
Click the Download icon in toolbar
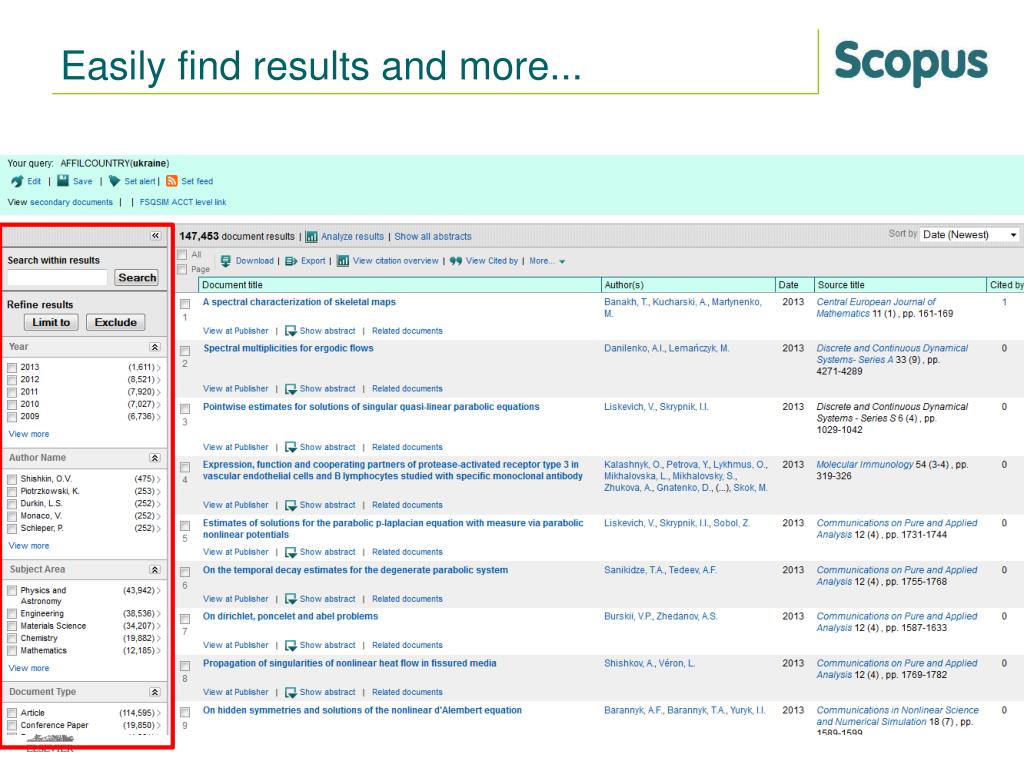(x=225, y=261)
